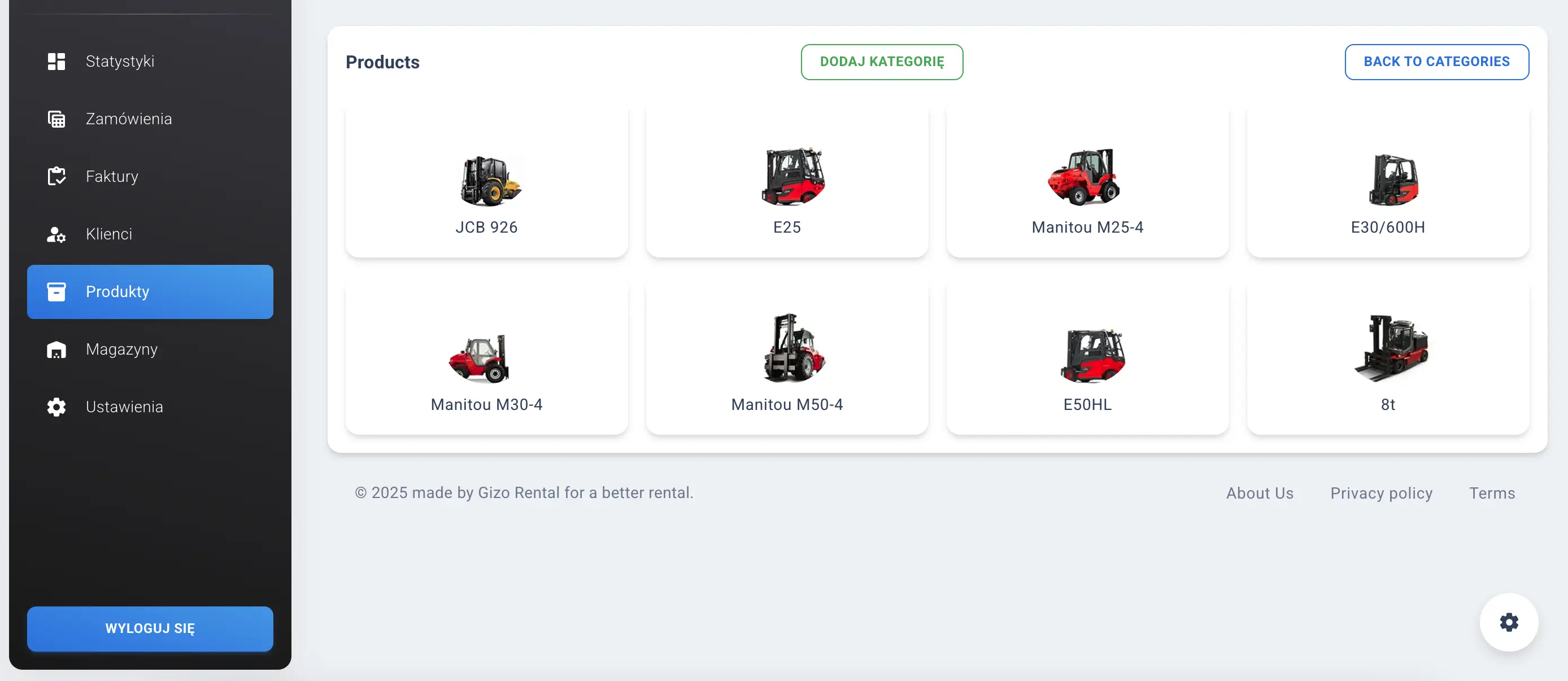Click the Magazyny warehouse icon

point(56,349)
